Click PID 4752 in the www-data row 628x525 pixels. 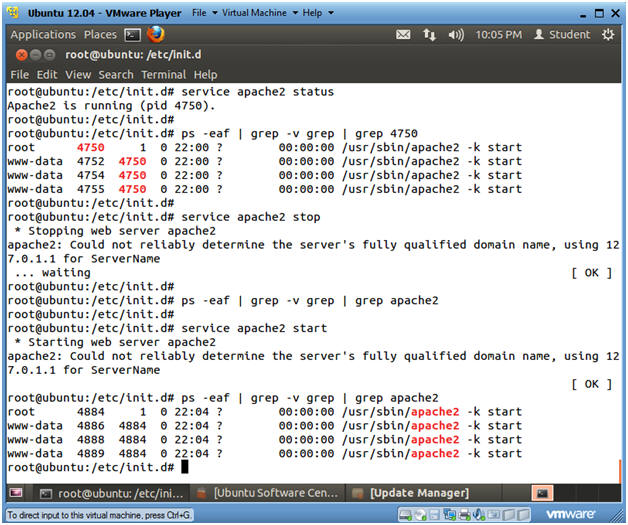(91, 161)
